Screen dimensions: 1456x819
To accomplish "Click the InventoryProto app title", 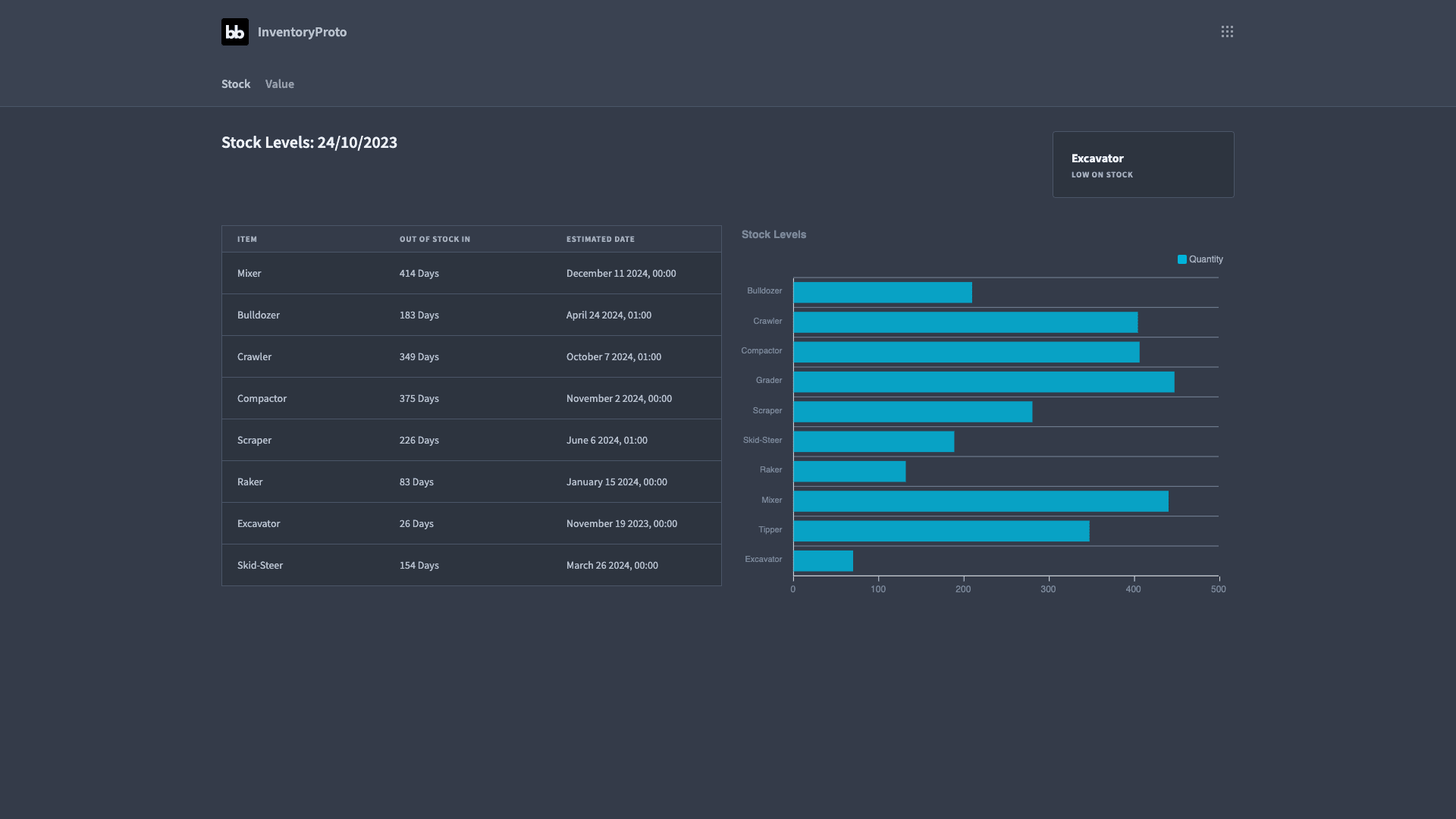I will pos(302,32).
